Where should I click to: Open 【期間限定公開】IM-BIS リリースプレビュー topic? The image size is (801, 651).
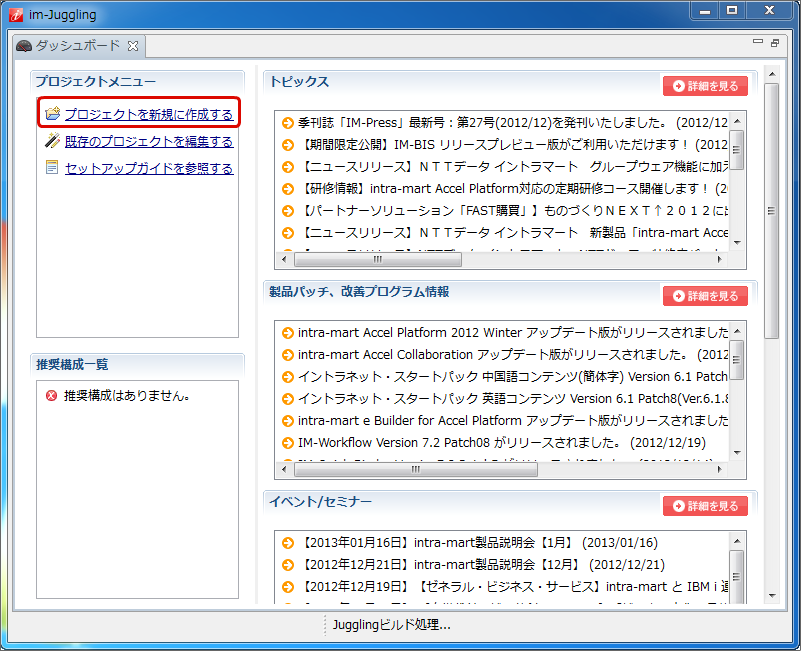tap(512, 145)
